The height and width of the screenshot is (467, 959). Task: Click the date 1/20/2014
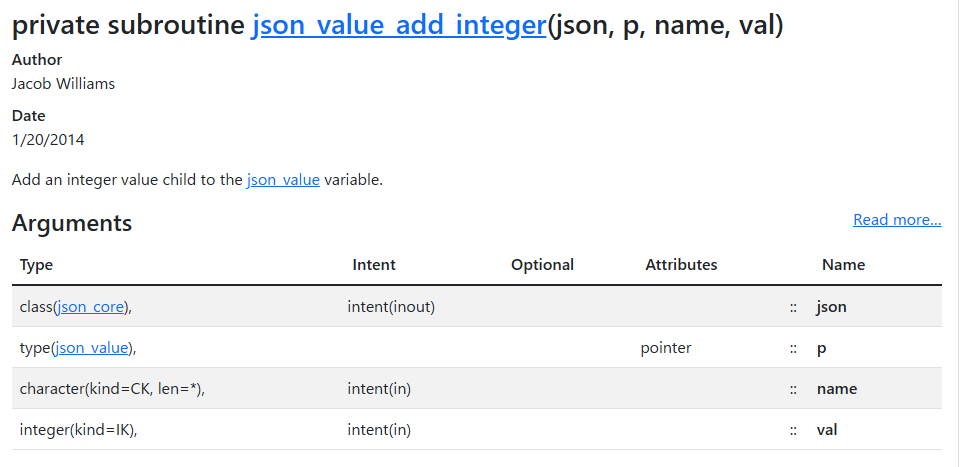point(48,140)
